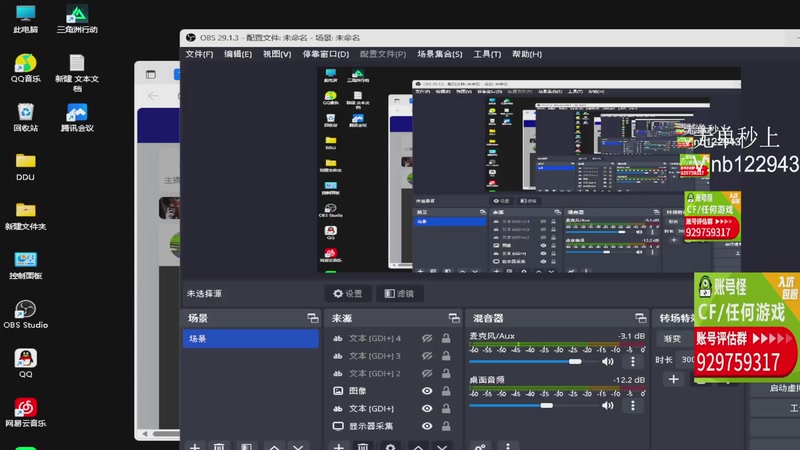Click scrollbar left arrow in background window

click(145, 434)
